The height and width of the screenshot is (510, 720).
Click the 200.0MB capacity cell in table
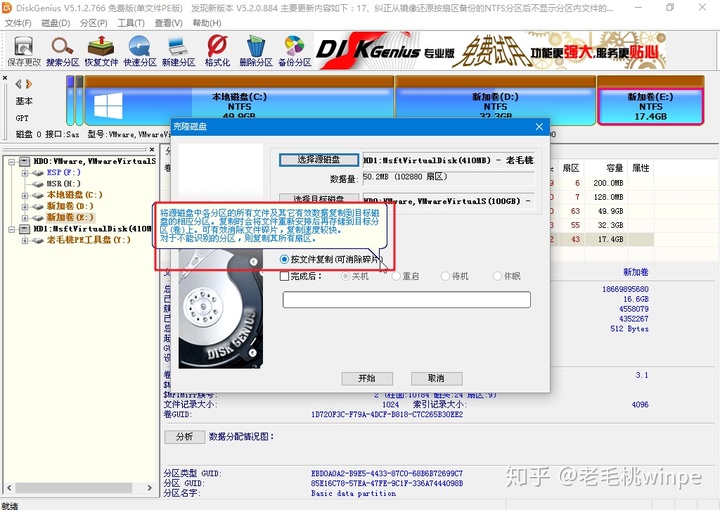pos(608,183)
